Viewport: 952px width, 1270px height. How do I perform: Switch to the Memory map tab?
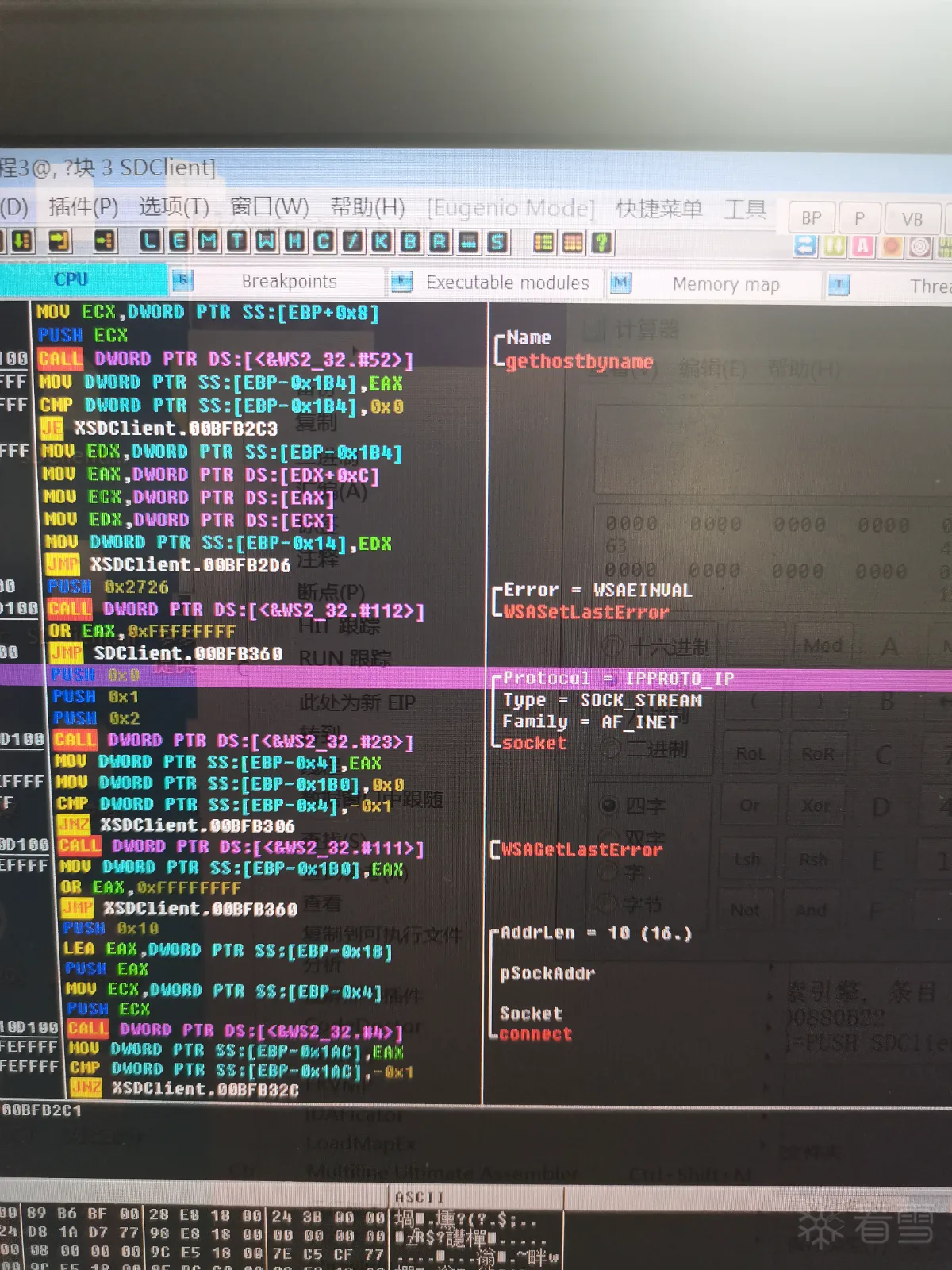tap(726, 284)
